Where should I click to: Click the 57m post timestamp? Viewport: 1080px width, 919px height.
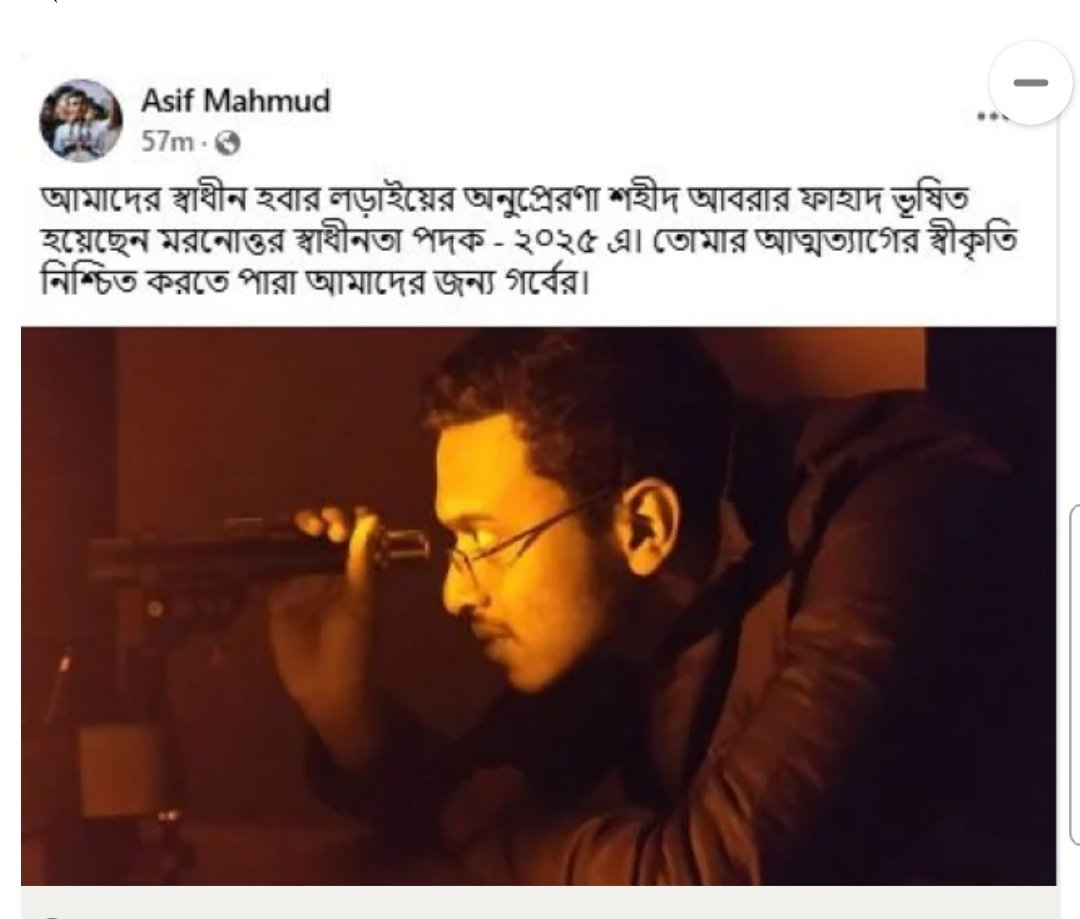point(167,143)
